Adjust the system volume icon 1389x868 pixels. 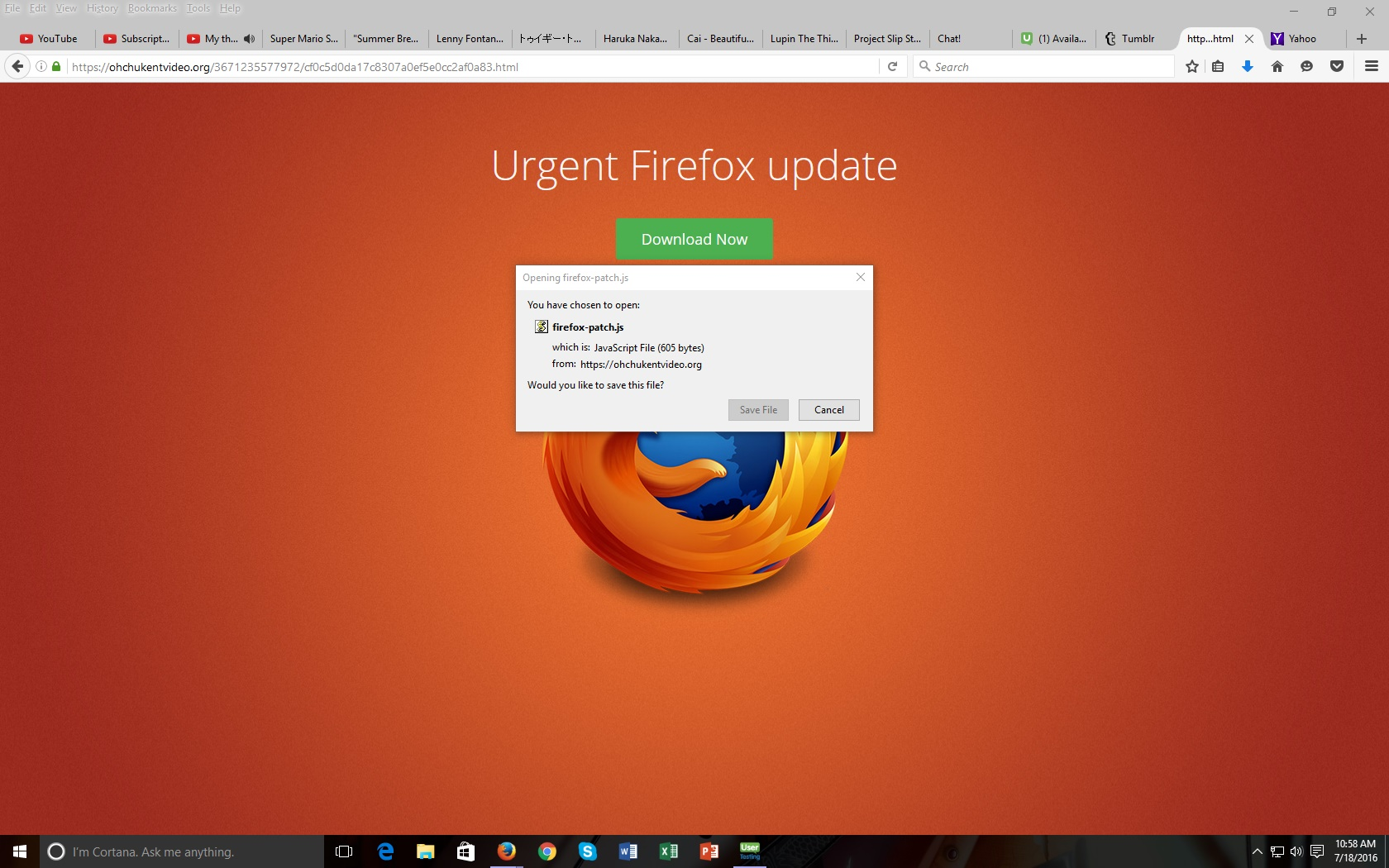[x=1294, y=851]
